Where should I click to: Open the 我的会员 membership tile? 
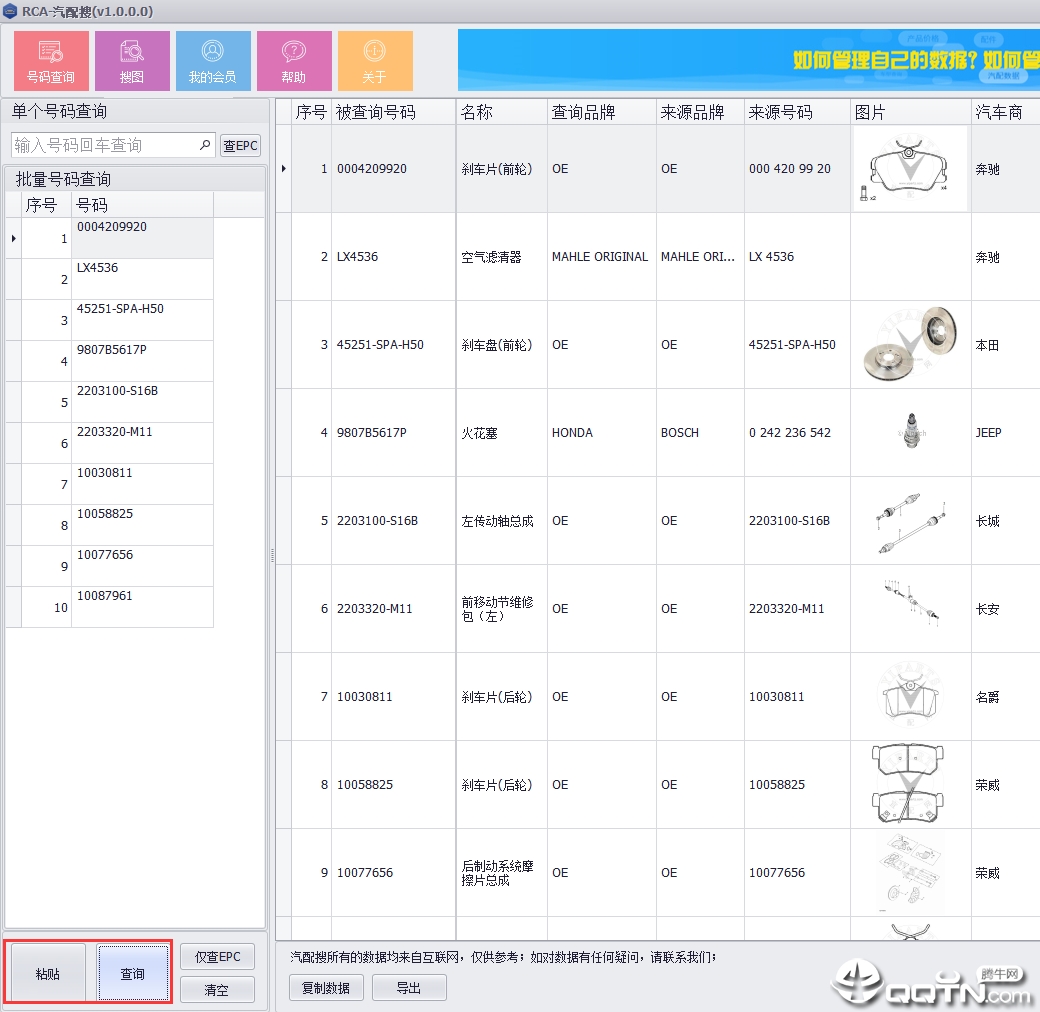[213, 61]
